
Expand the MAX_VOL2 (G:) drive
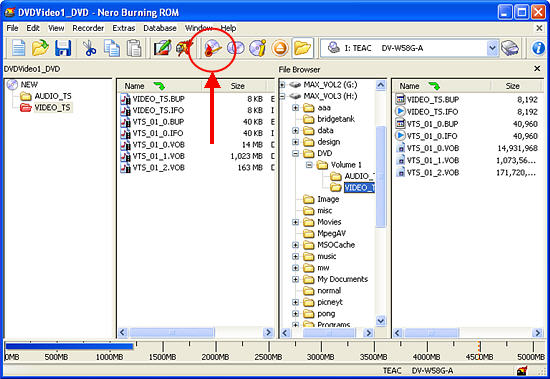282,85
